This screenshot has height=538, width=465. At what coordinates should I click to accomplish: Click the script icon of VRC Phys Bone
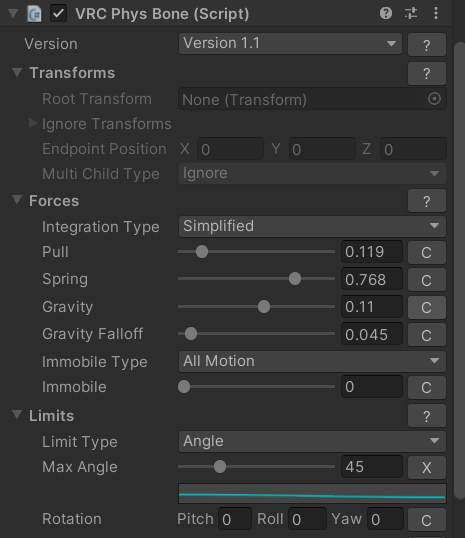34,14
